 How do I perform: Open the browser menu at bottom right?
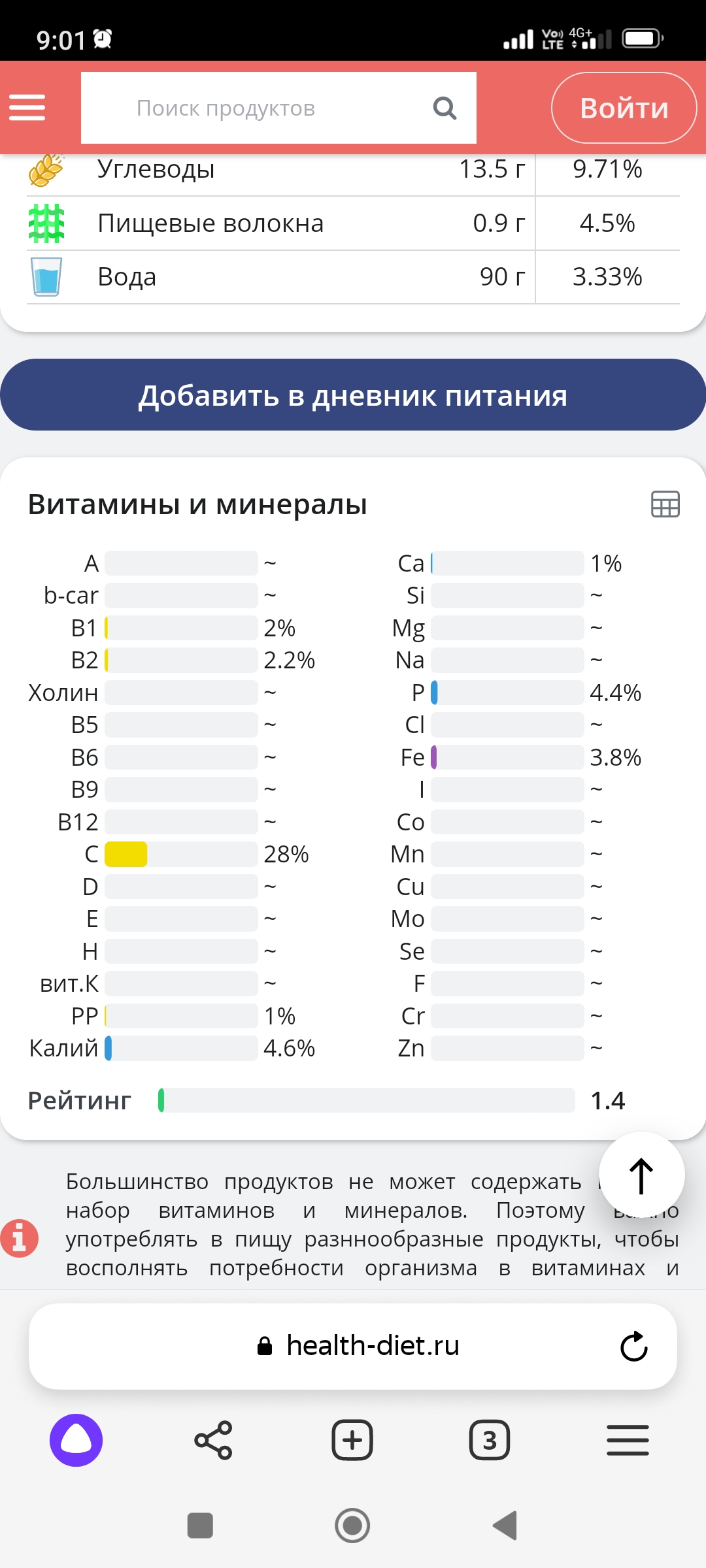point(628,1438)
